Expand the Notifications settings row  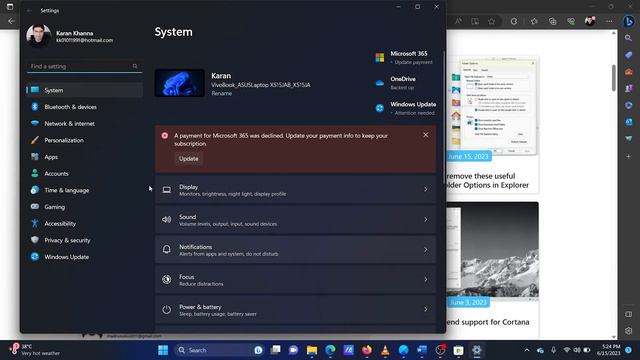(x=296, y=250)
